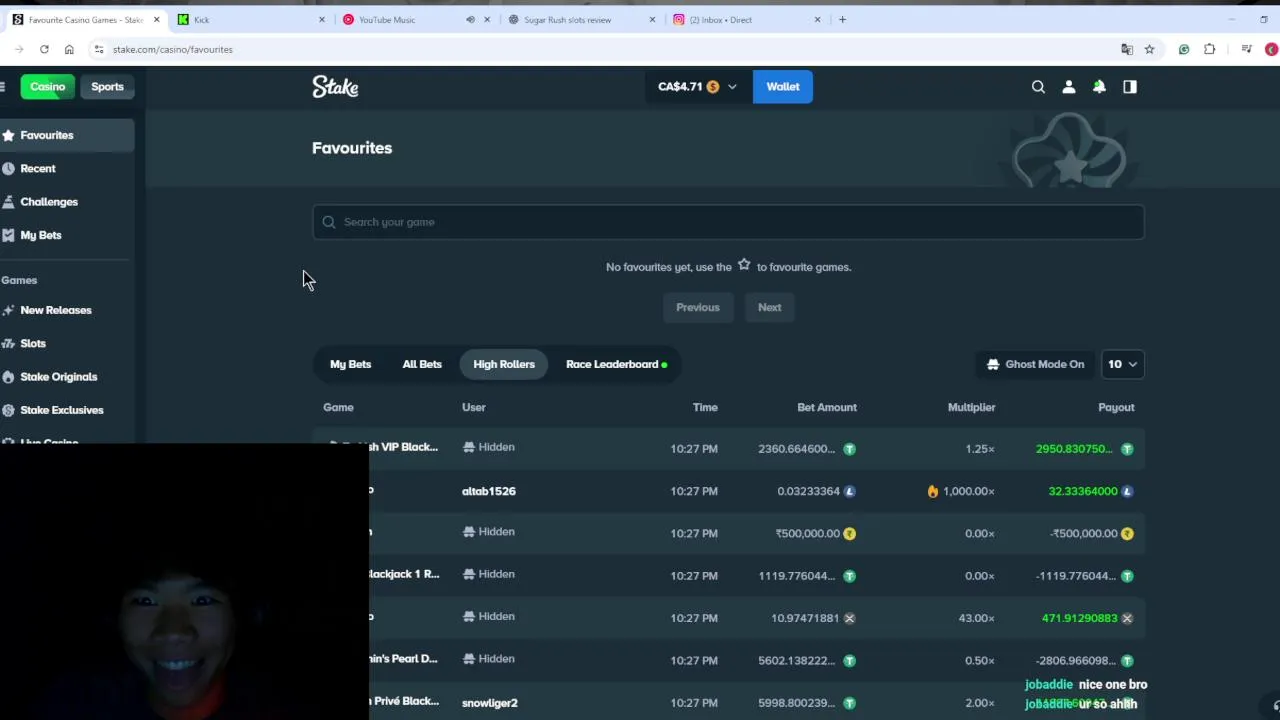
Task: Click the Multiplier column header
Action: click(971, 407)
